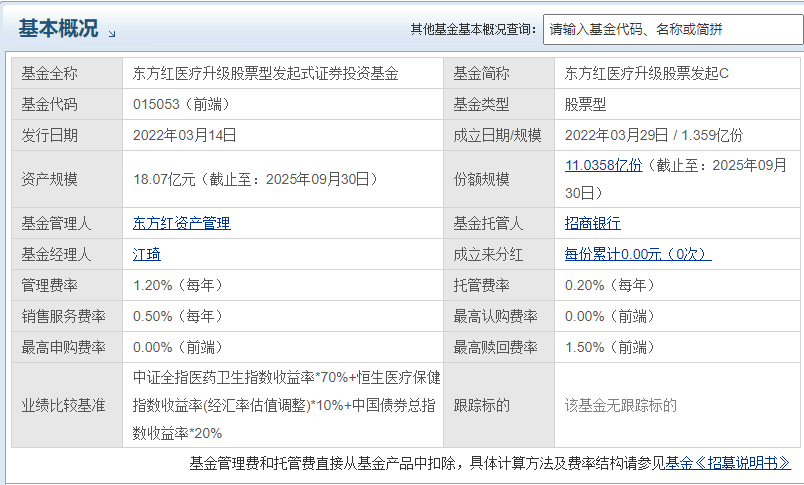Click the 业绩比较基准 row label

[x=64, y=405]
